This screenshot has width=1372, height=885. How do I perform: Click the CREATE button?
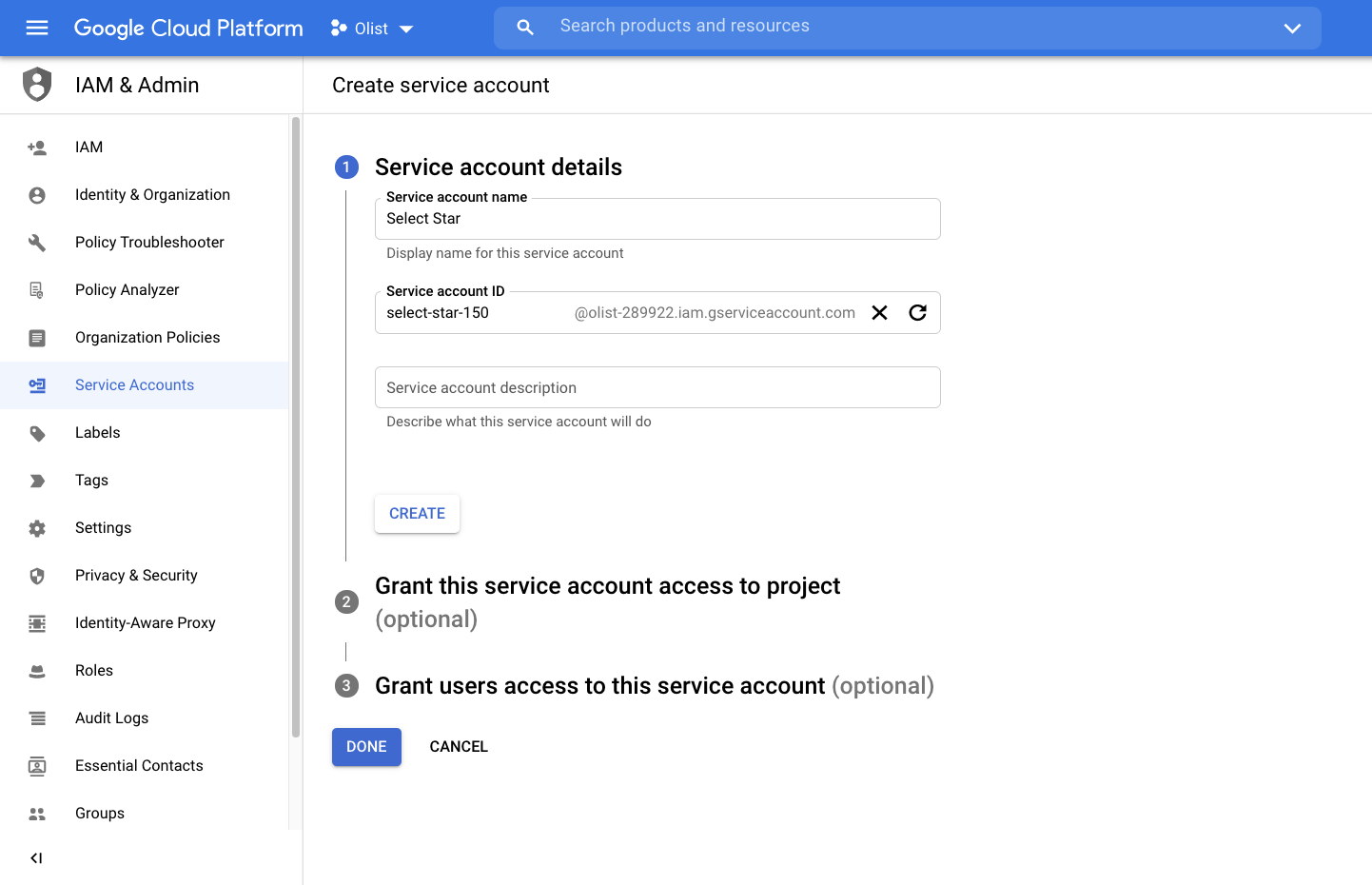click(417, 514)
